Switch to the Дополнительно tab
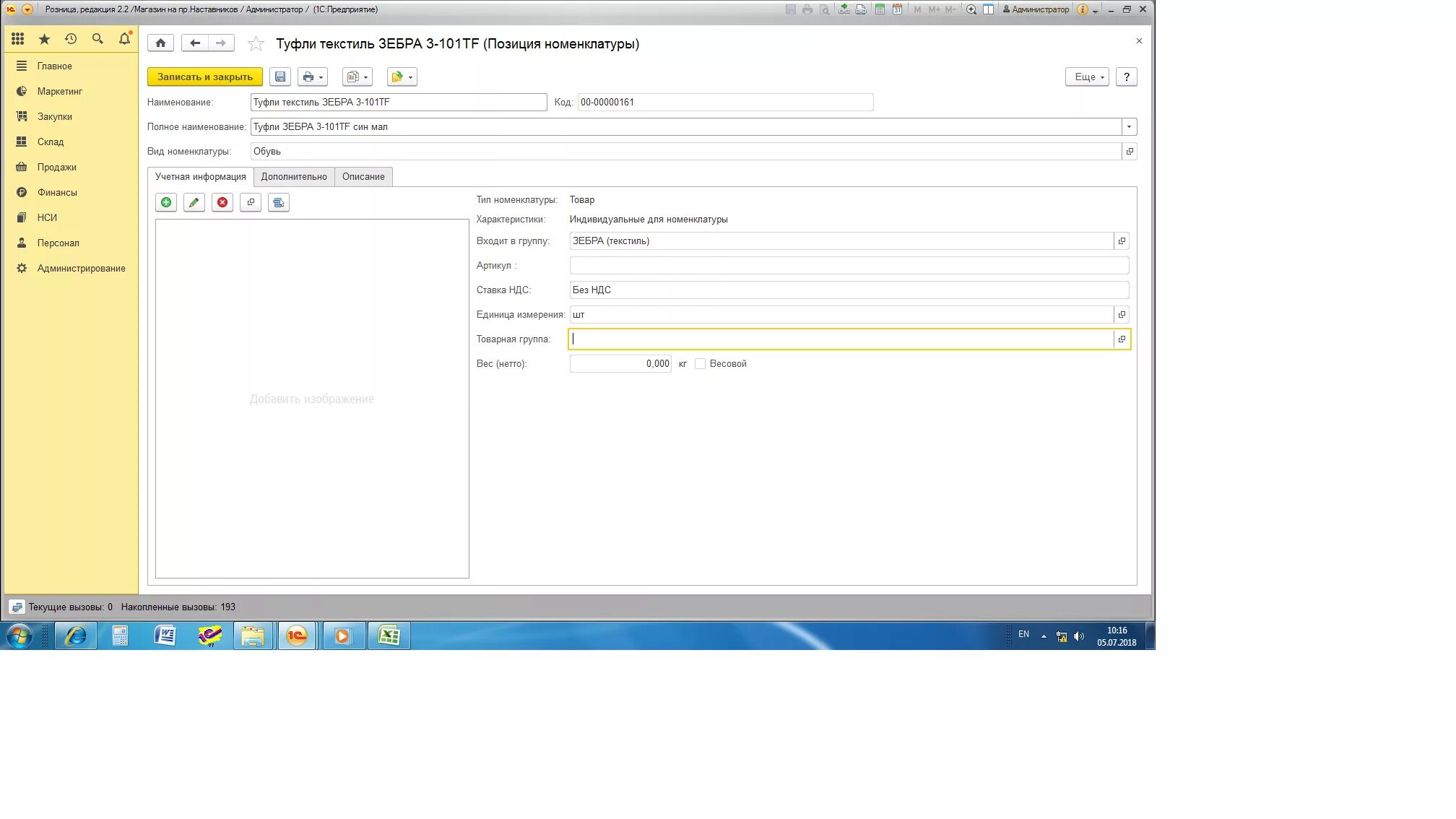Viewport: 1456px width, 819px height. coord(294,177)
